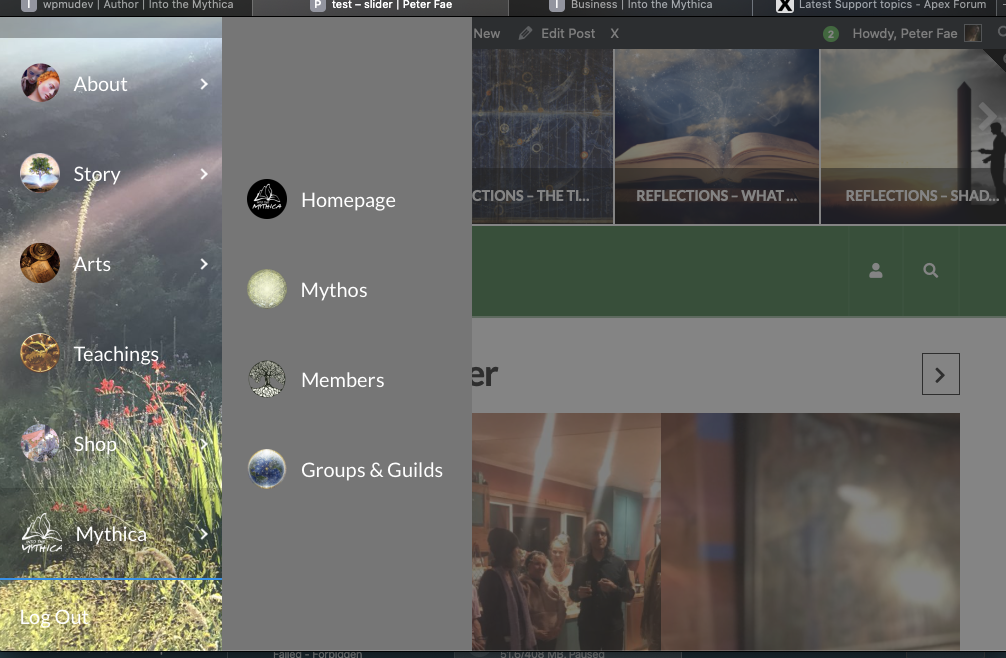Click the Shop round icon
Viewport: 1006px width, 658px height.
[x=40, y=443]
